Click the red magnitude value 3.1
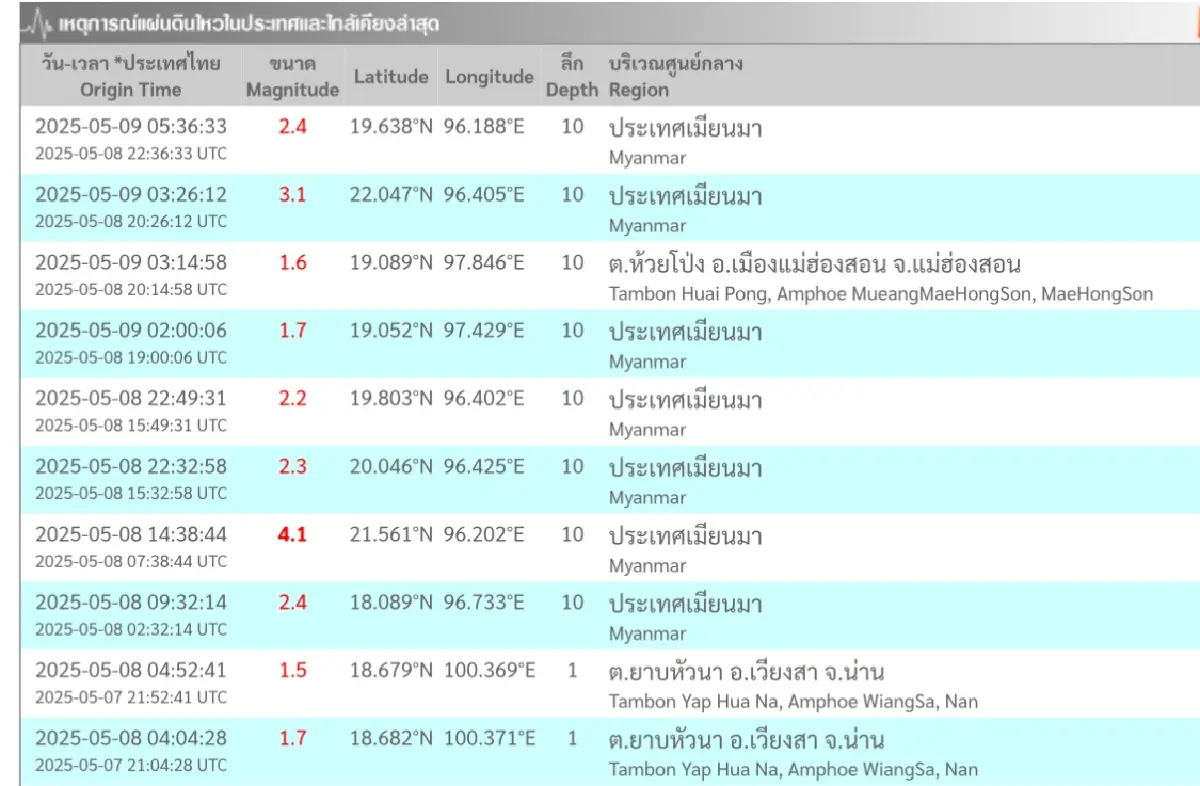This screenshot has width=1200, height=786. point(292,195)
